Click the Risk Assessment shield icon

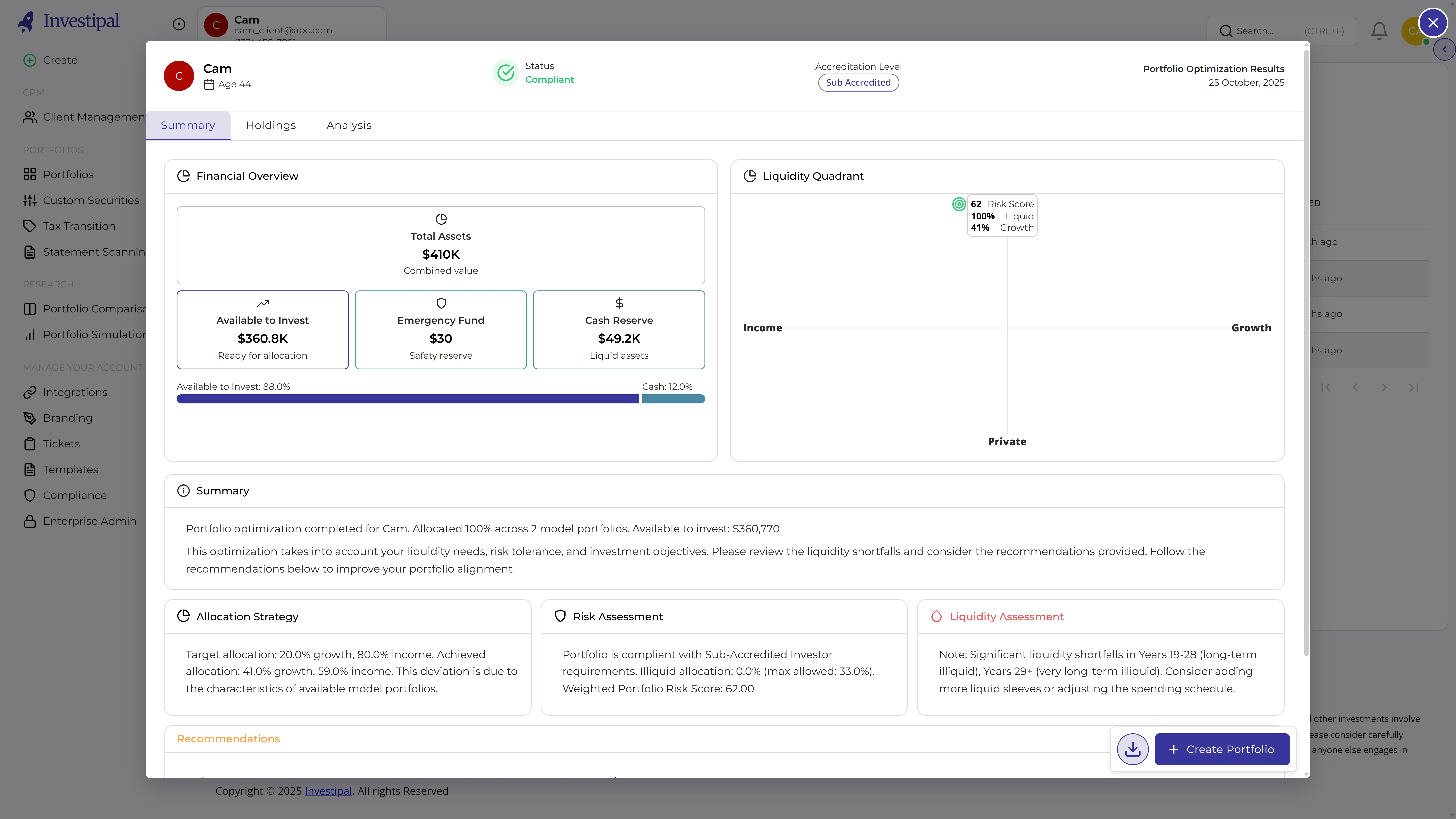pos(560,616)
